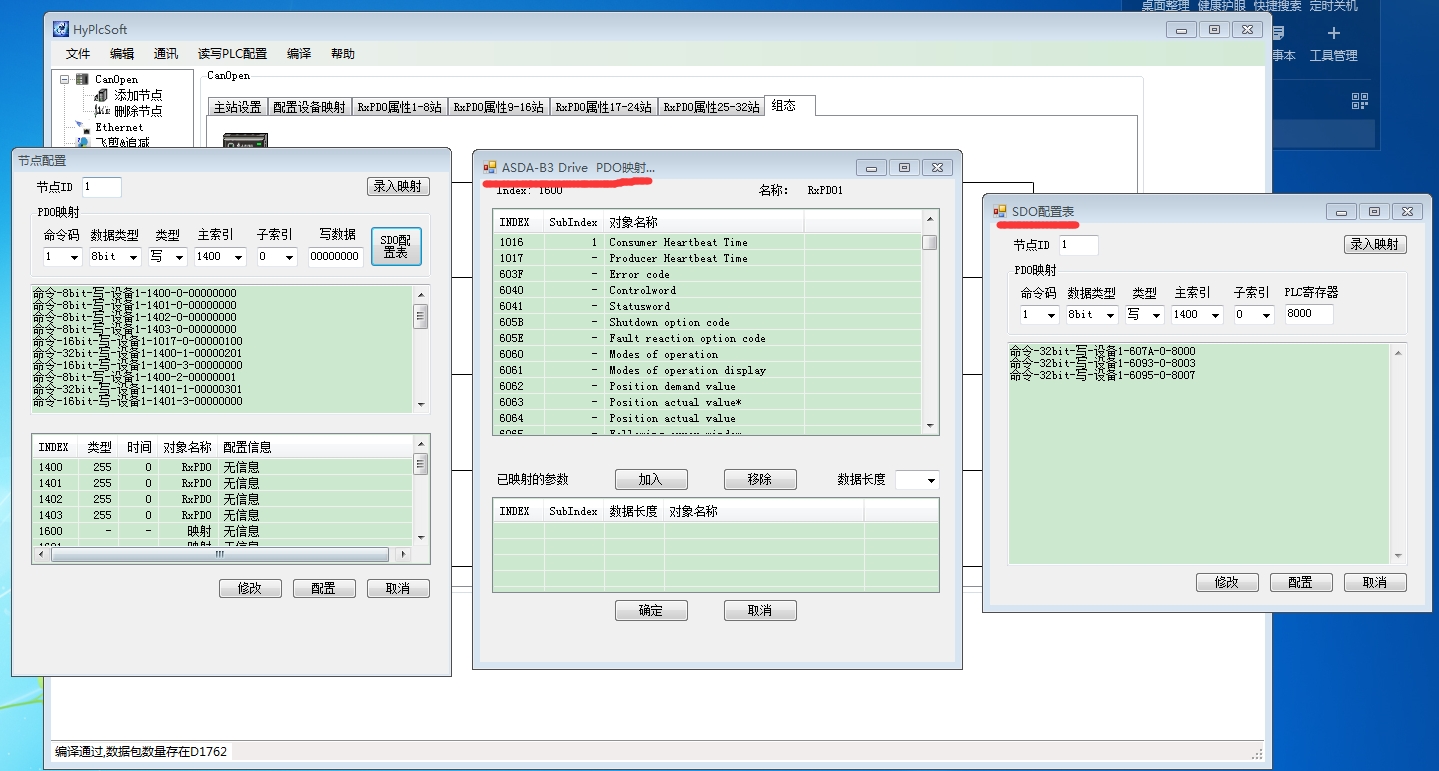Click the 添加节点 add node icon

point(101,95)
